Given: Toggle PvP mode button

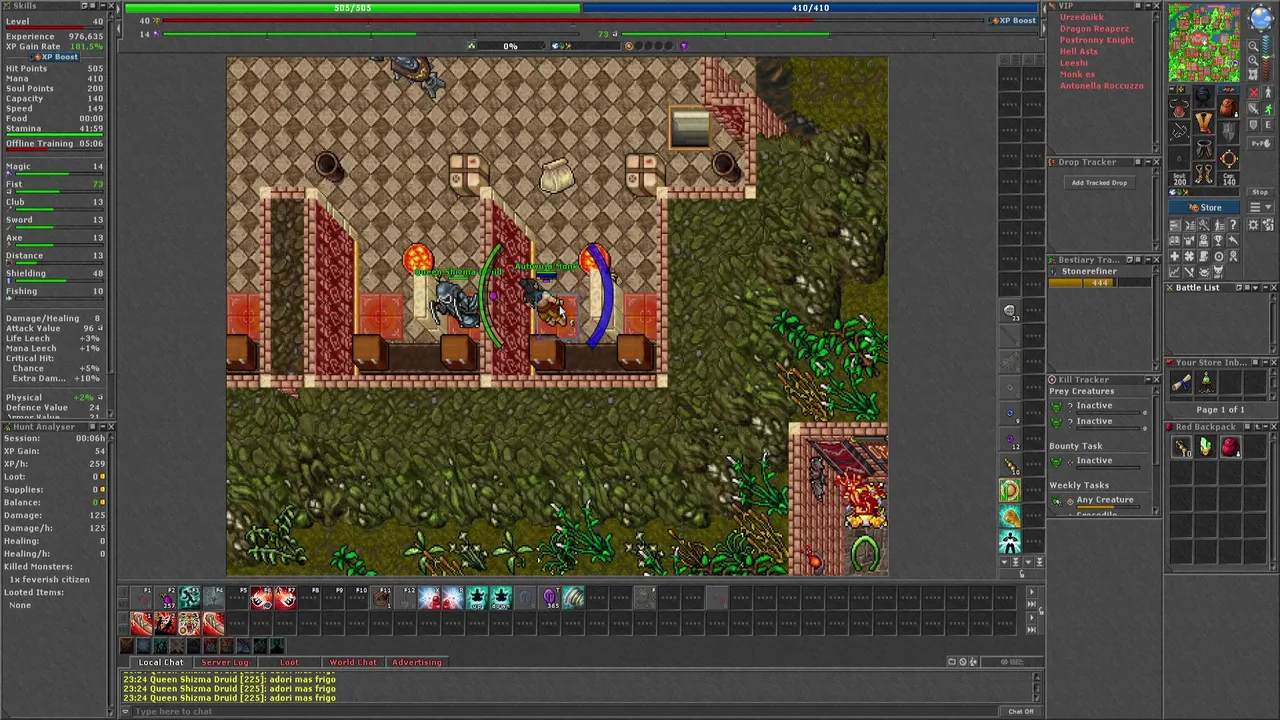Looking at the screenshot, I should pos(1260,144).
